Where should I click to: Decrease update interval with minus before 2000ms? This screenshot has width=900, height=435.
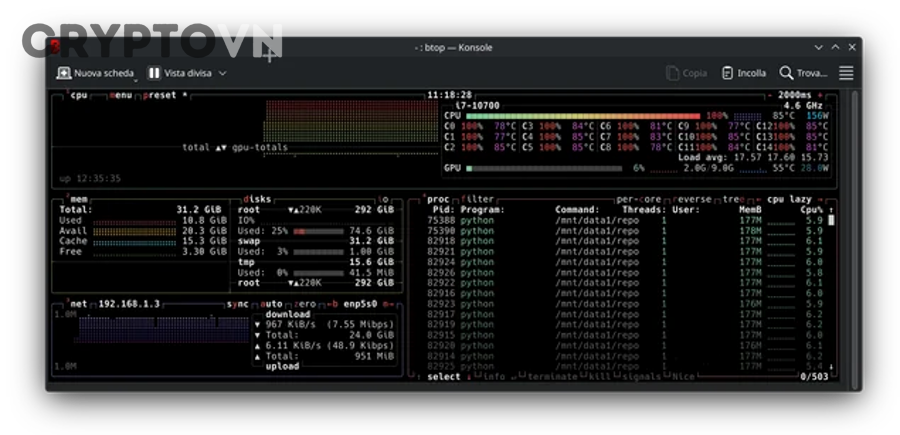click(x=770, y=95)
